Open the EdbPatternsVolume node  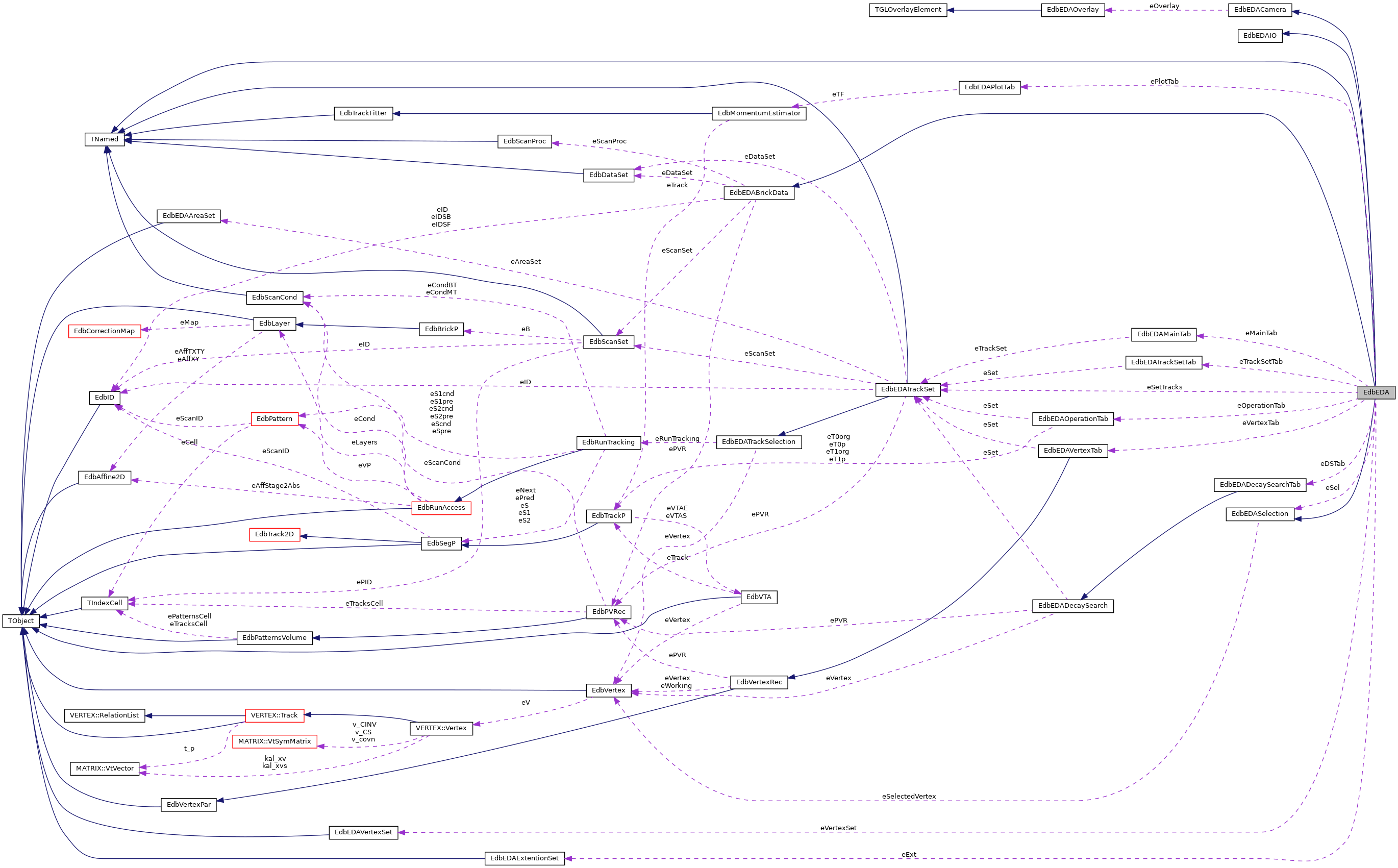point(274,638)
